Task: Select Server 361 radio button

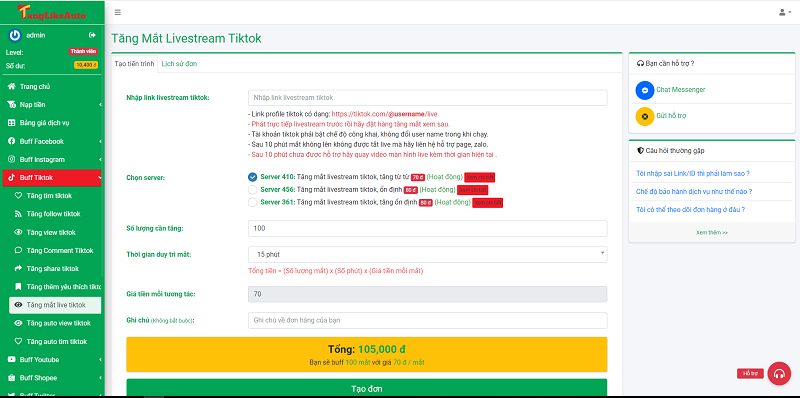Action: [253, 203]
